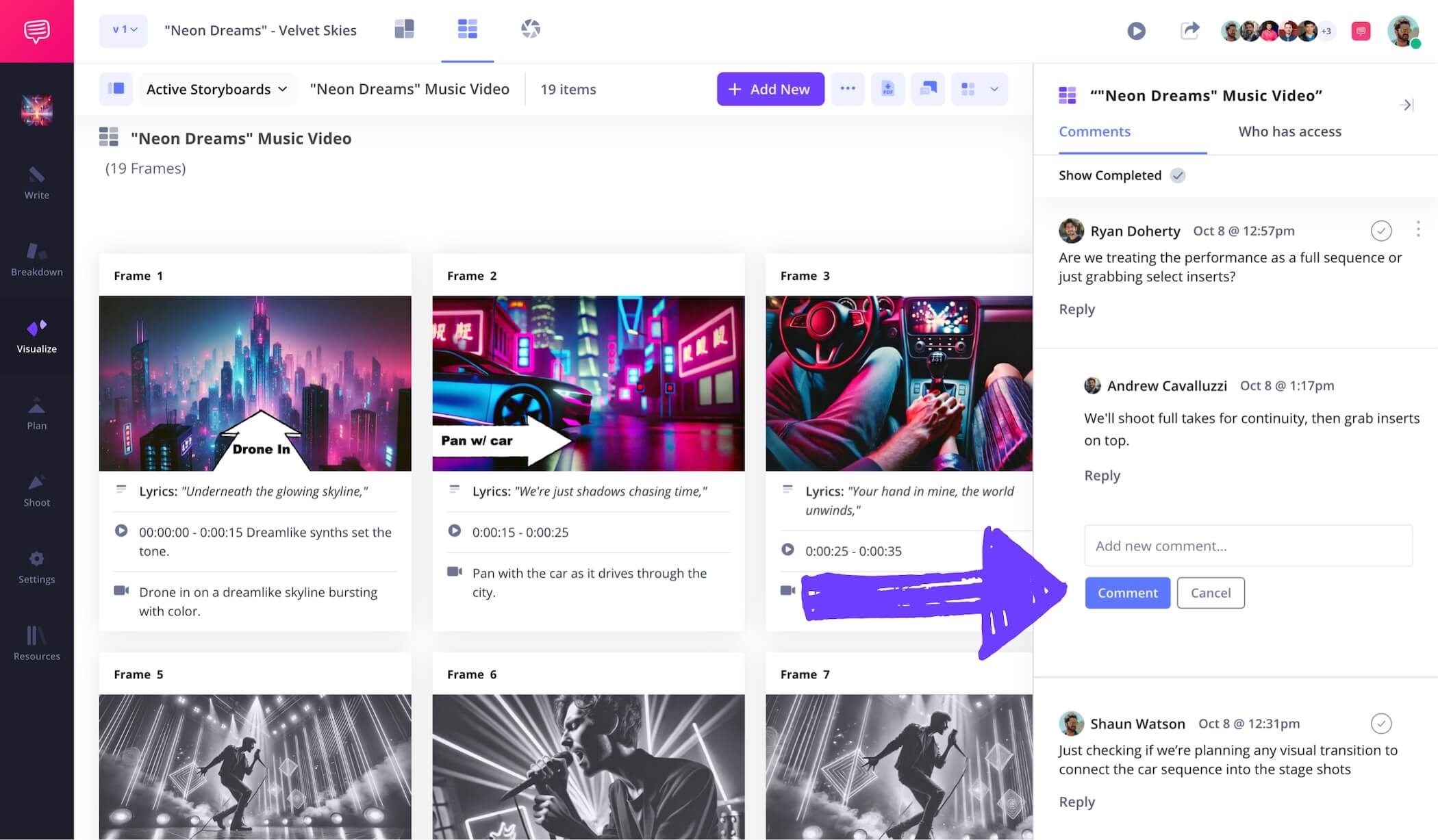Mark Ryan Doherty's comment as resolved

1381,231
